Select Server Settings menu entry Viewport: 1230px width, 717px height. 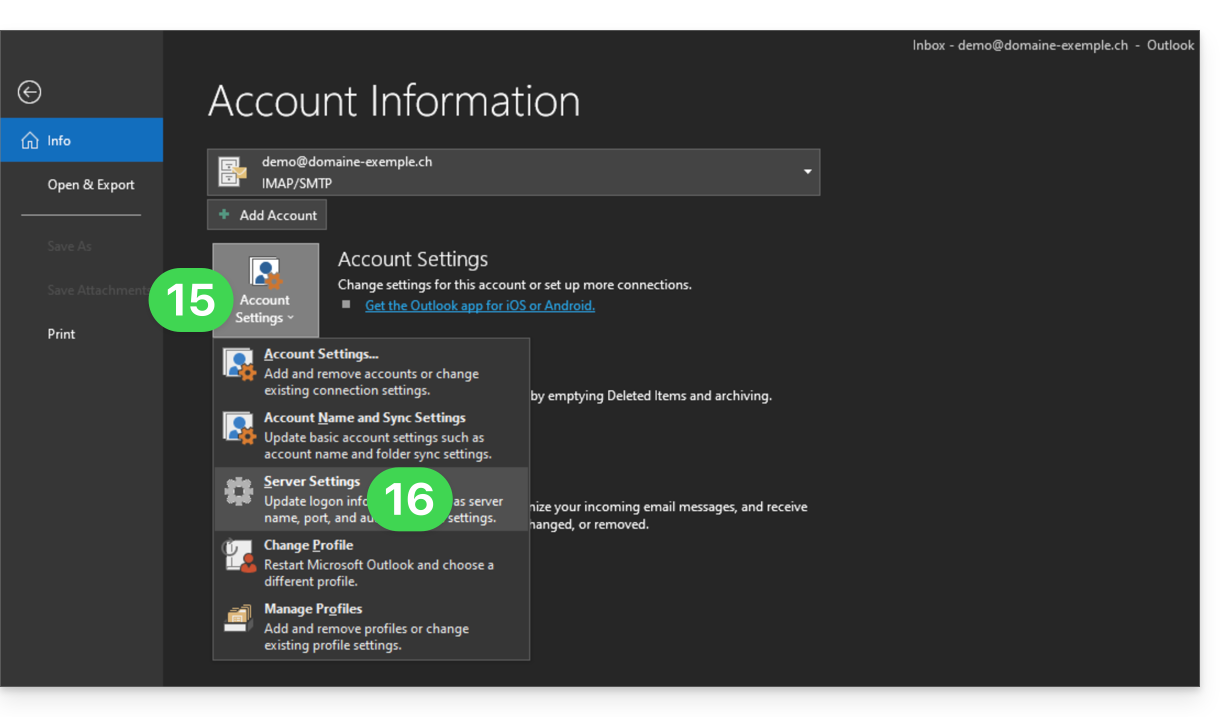click(x=371, y=499)
